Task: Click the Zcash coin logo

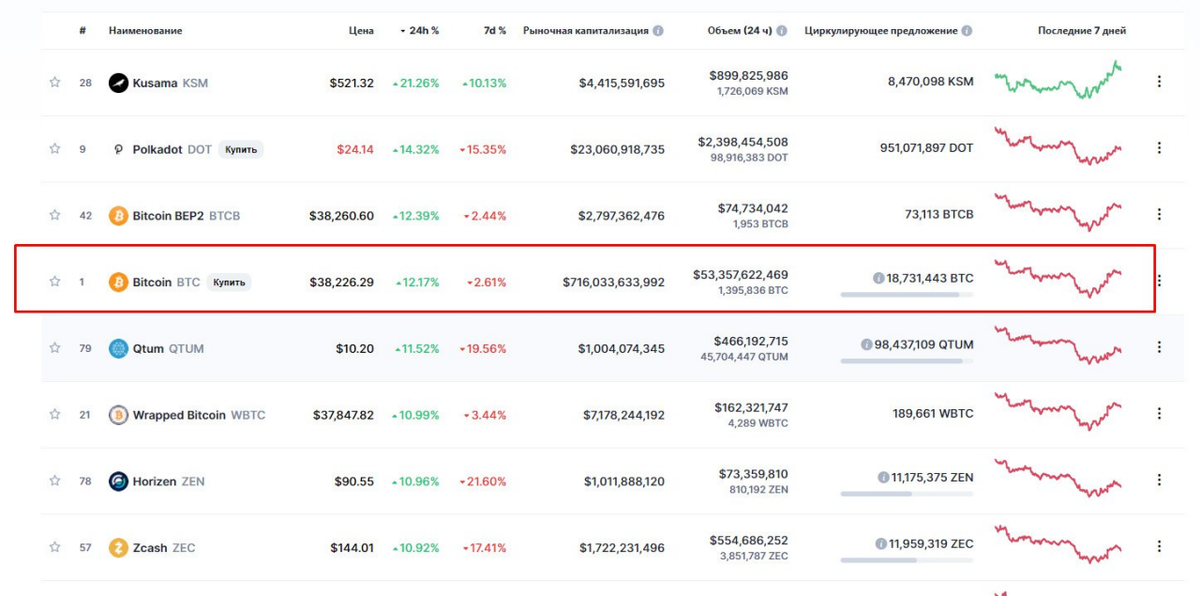Action: 118,547
